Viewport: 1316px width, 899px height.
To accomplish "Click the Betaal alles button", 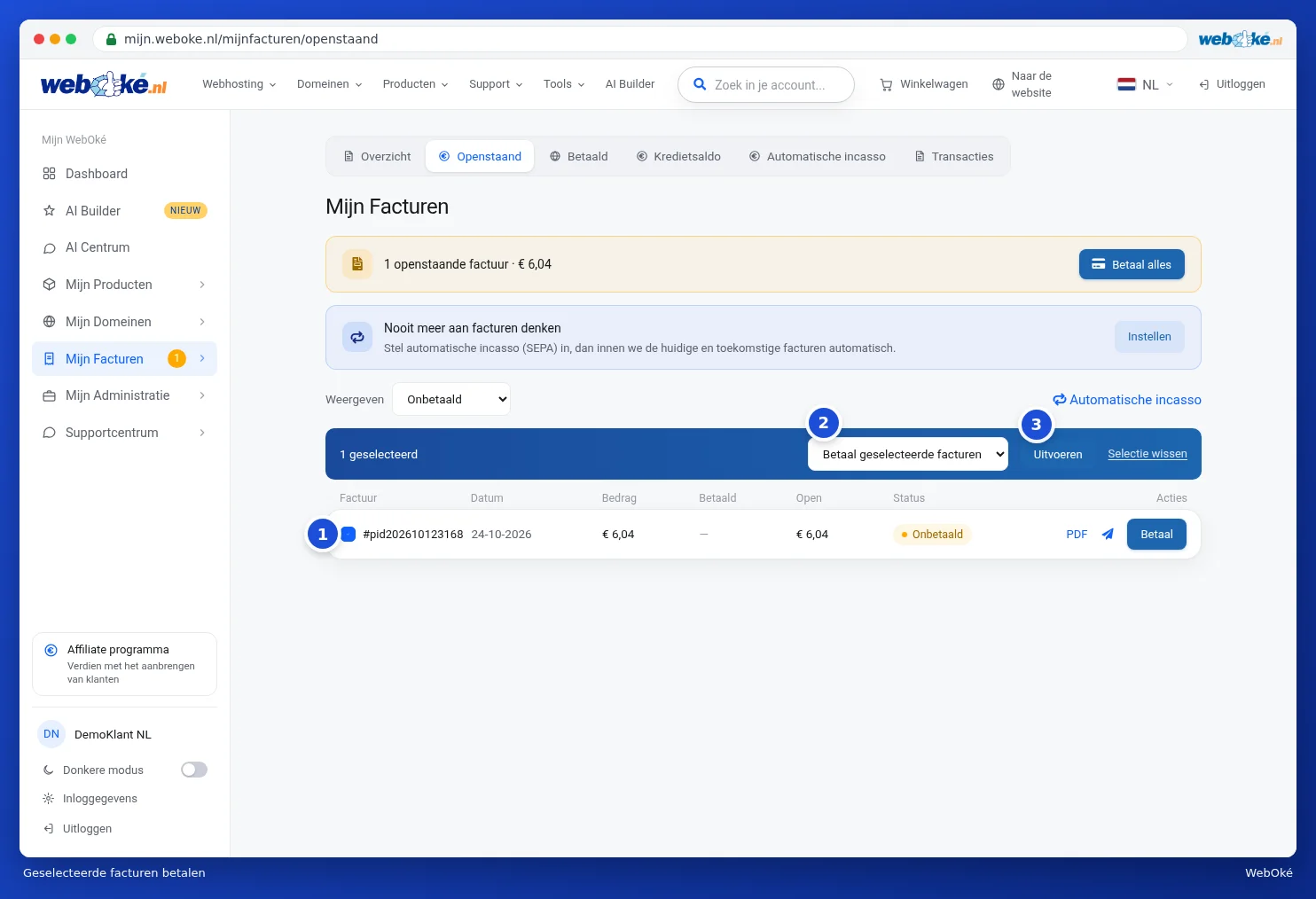I will (x=1132, y=264).
